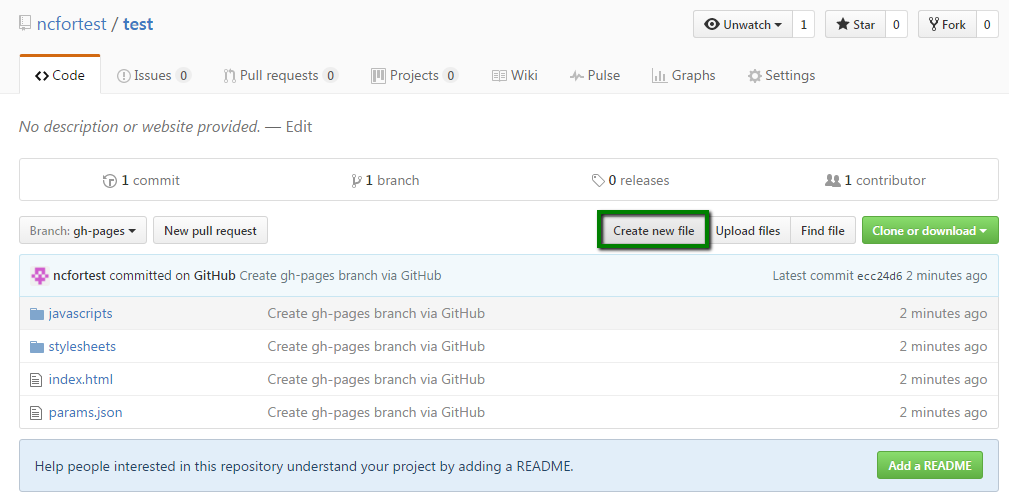Screen dimensions: 1009x498
Task: Click the commit history clock icon
Action: (109, 181)
